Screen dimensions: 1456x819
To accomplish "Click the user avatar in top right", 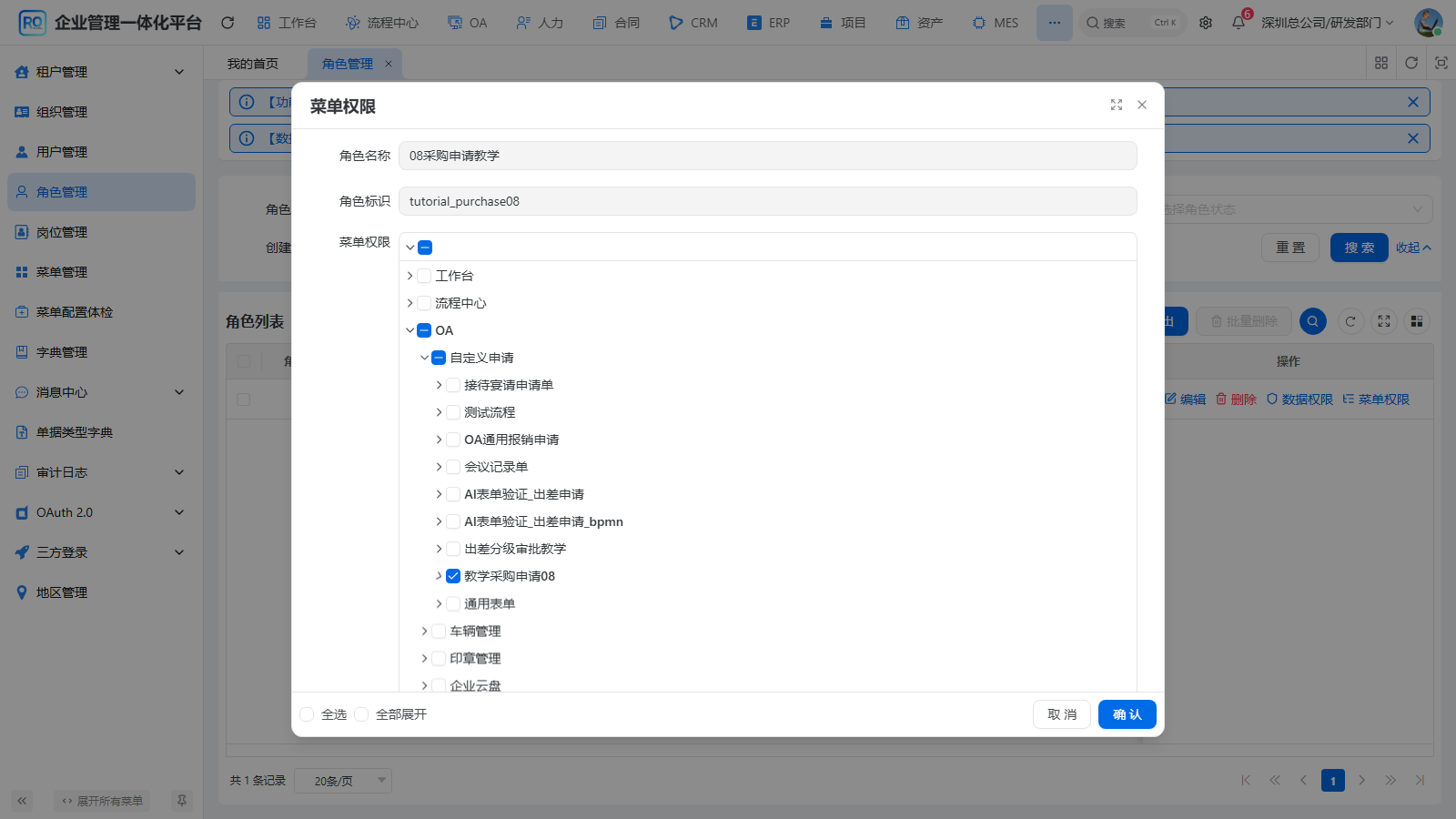I will pyautogui.click(x=1428, y=23).
